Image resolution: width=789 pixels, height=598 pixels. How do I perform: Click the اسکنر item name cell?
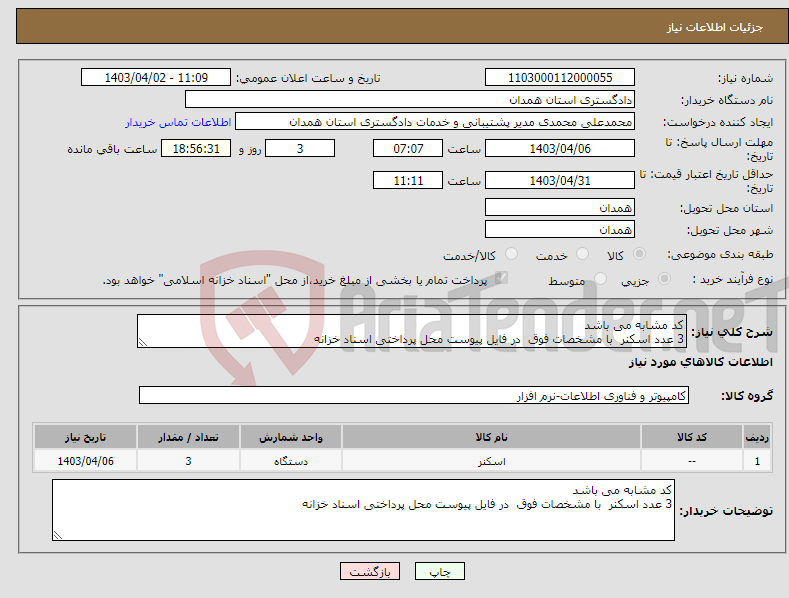click(491, 461)
